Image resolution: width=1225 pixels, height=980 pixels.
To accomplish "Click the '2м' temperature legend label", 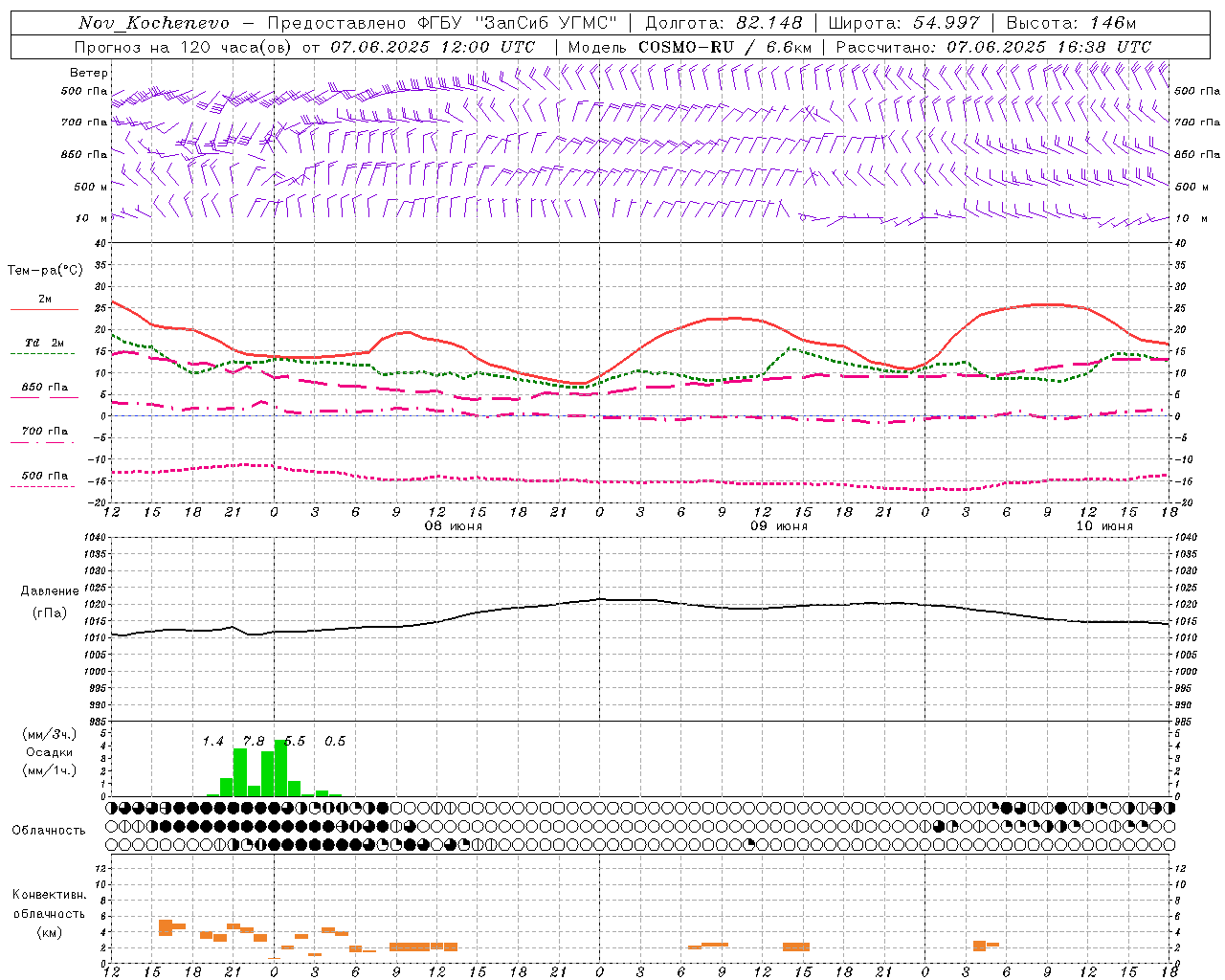I will 45,299.
